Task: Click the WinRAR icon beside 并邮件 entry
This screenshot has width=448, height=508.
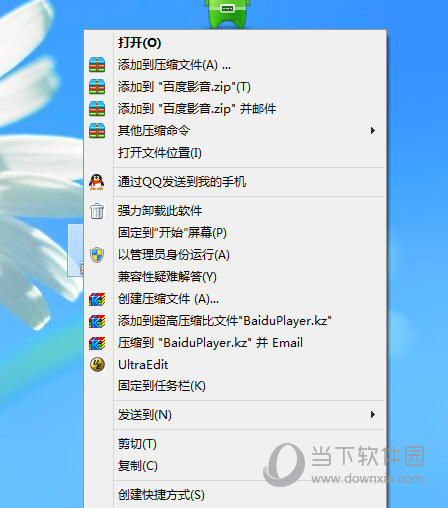Action: tap(97, 109)
